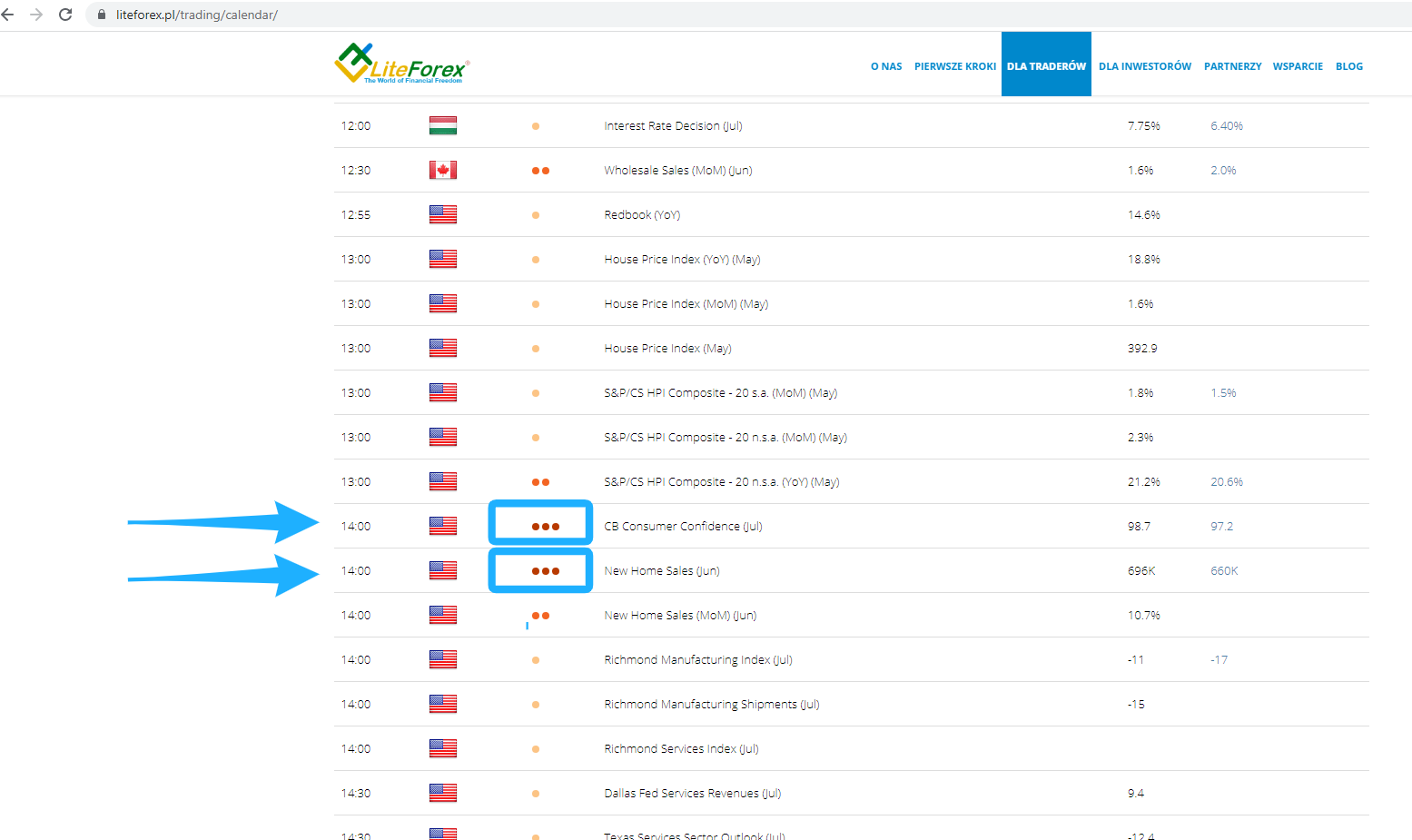Click the highlighted importance dots for CB Consumer Confidence
This screenshot has height=840, width=1412.
[x=540, y=525]
